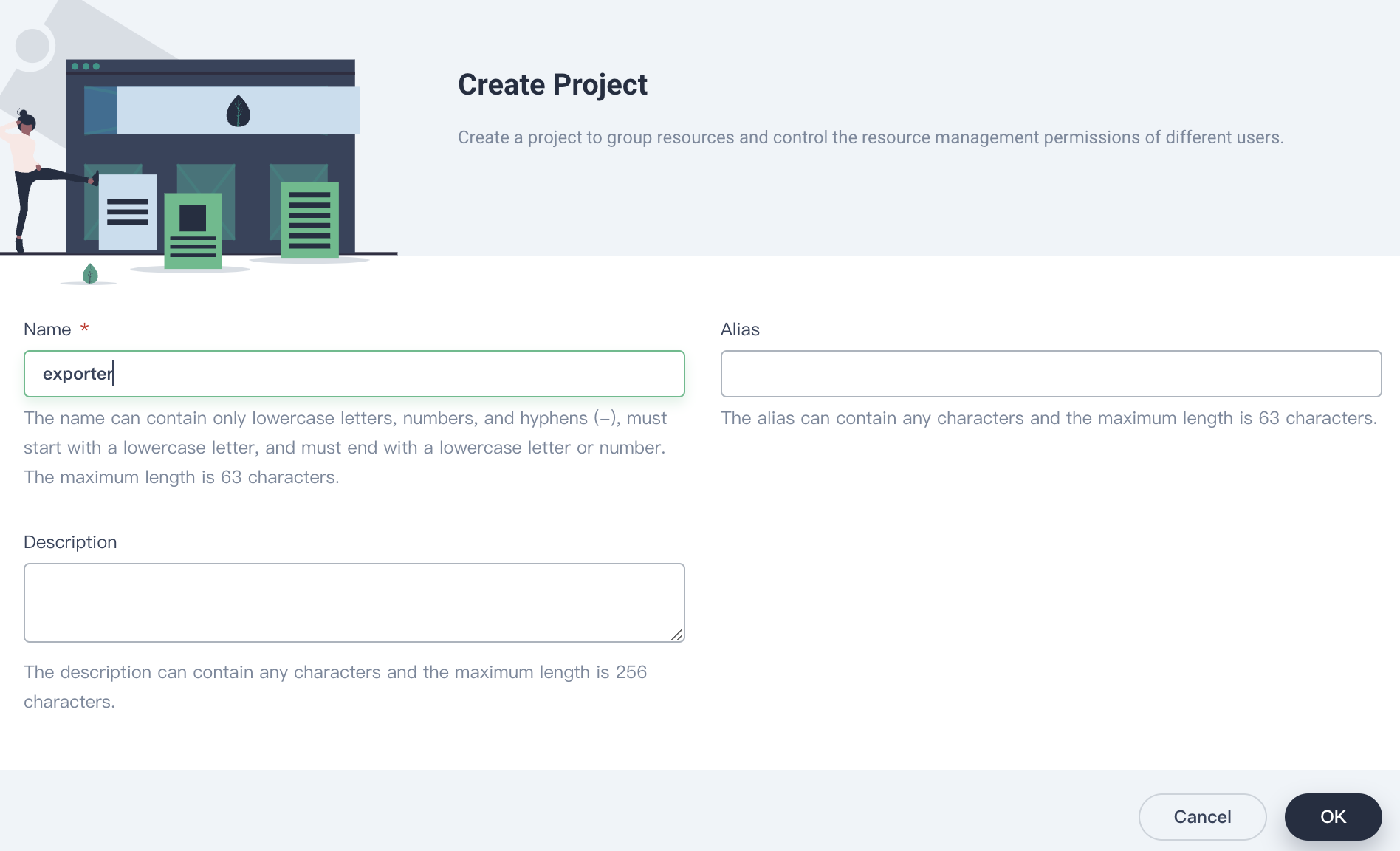The image size is (1400, 851).
Task: Click the Create Project heading
Action: tap(552, 84)
